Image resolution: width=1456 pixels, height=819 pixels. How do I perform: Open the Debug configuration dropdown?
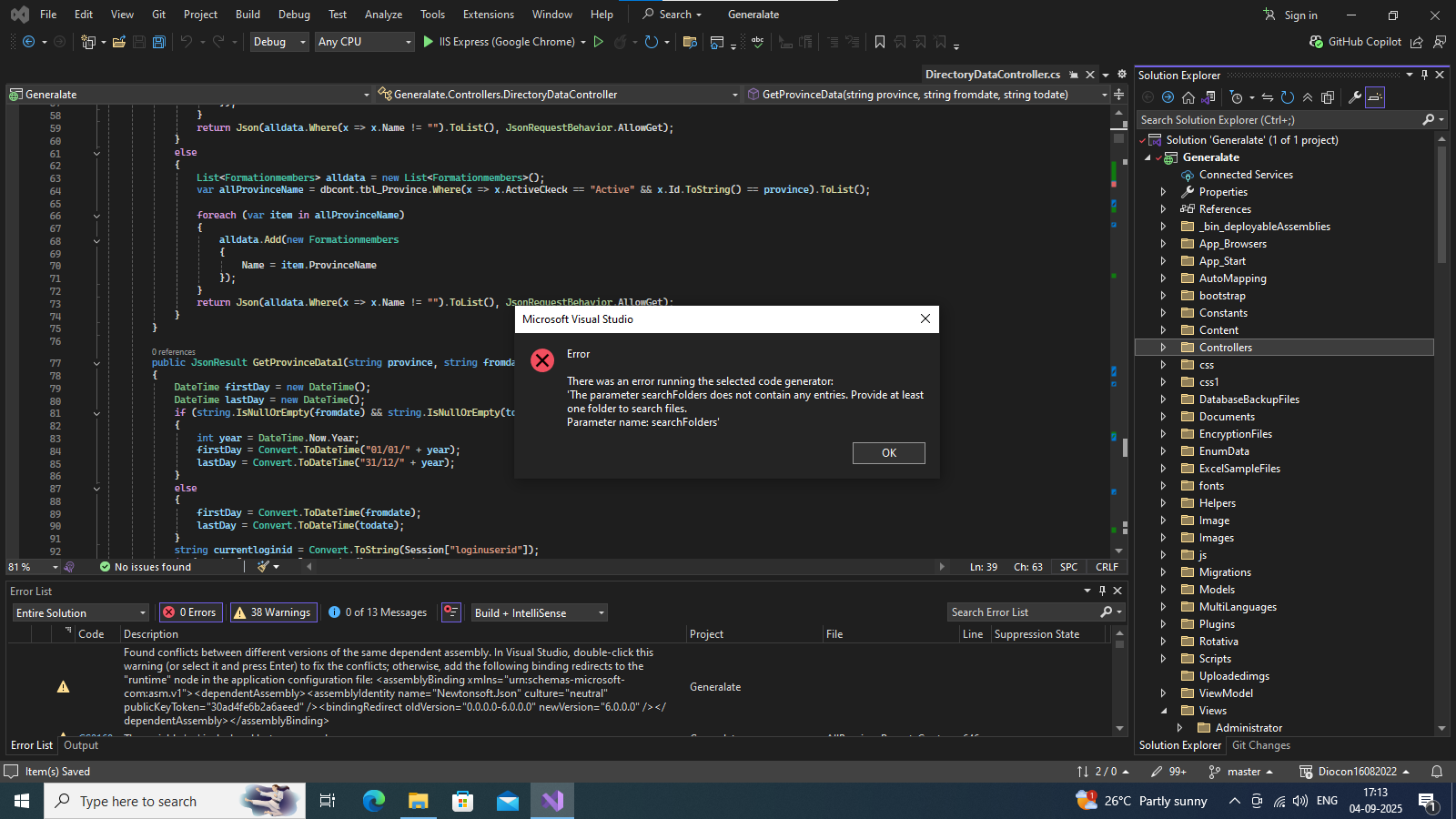pos(279,42)
